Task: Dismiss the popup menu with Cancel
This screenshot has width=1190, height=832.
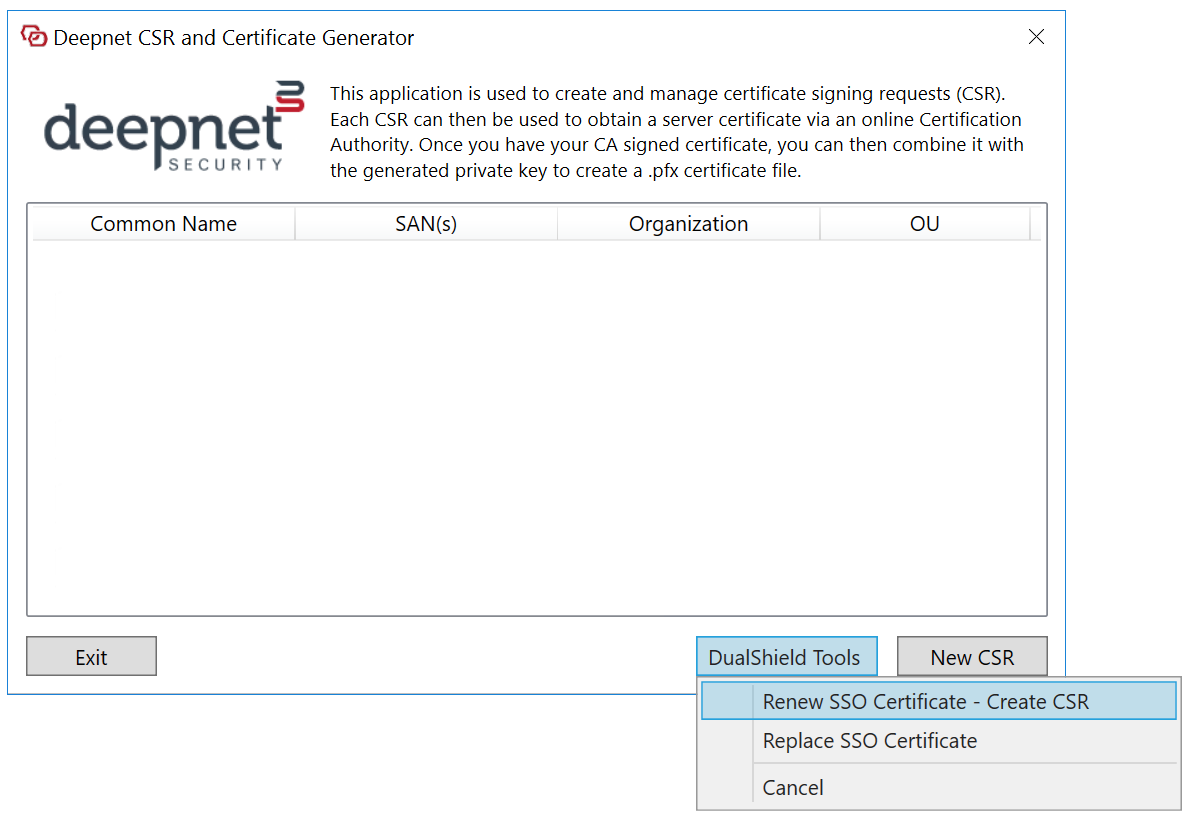Action: coord(793,787)
